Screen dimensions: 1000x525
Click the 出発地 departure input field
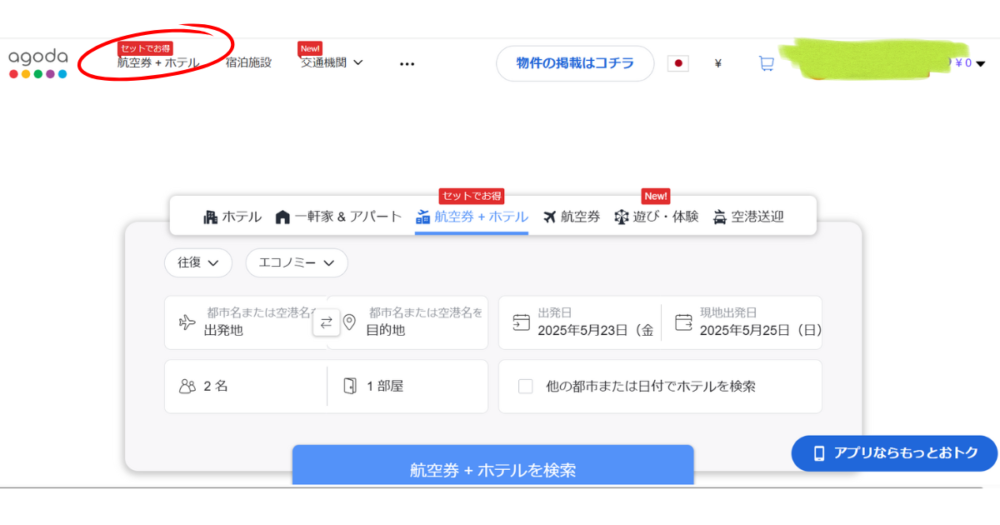click(x=246, y=322)
